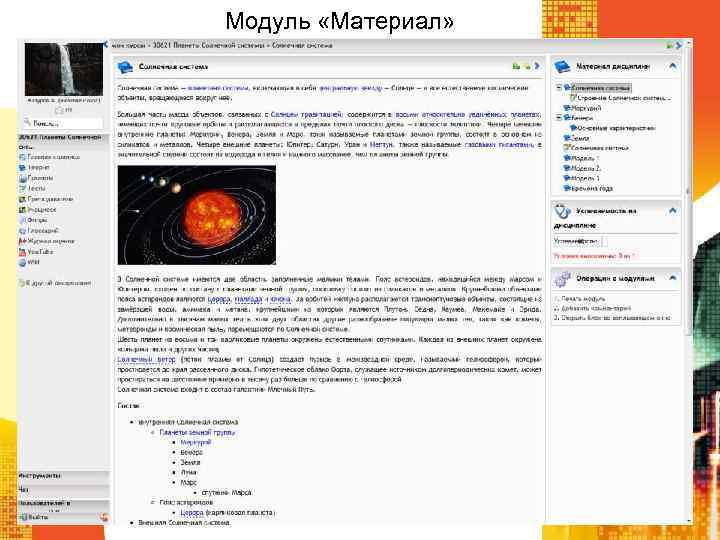The image size is (720, 540).
Task: Click the refresh icon beside Выйти
Action: tap(104, 518)
